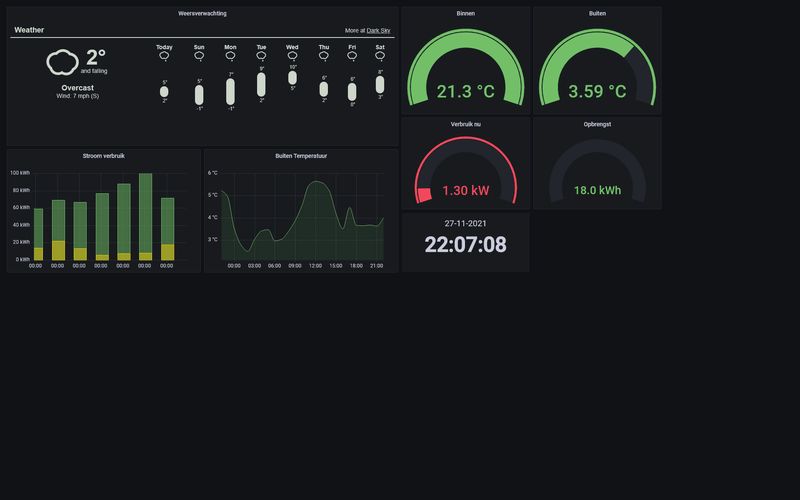Viewport: 800px width, 500px height.
Task: Open the Buiten Temperatuur panel title menu
Action: pos(301,156)
